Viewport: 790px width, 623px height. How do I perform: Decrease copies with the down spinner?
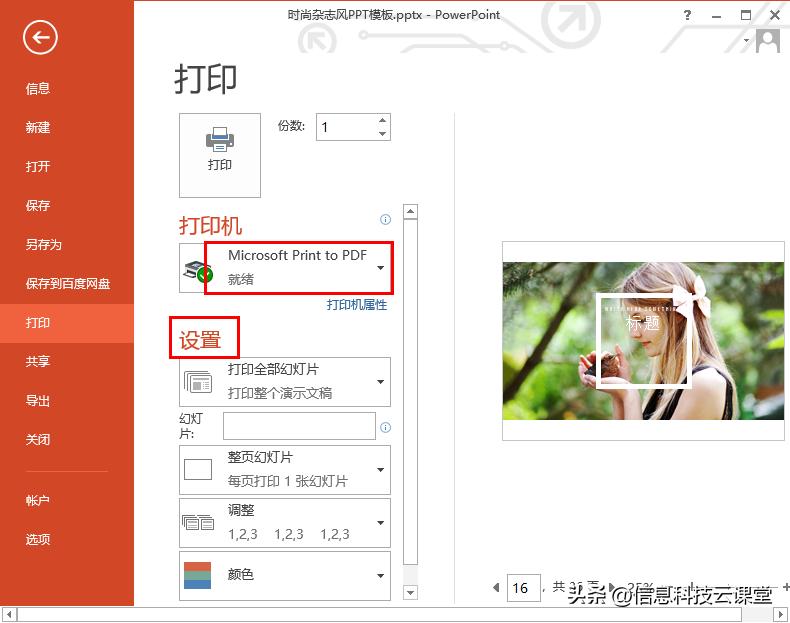coord(382,134)
